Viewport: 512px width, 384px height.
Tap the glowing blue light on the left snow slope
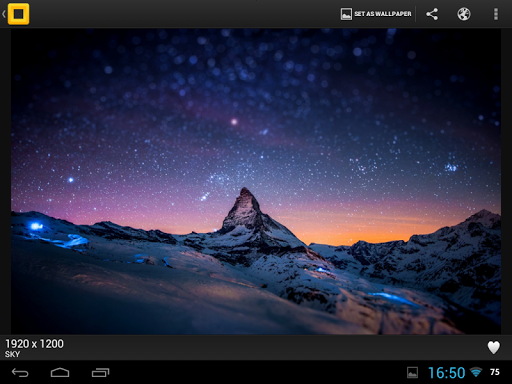tap(36, 226)
